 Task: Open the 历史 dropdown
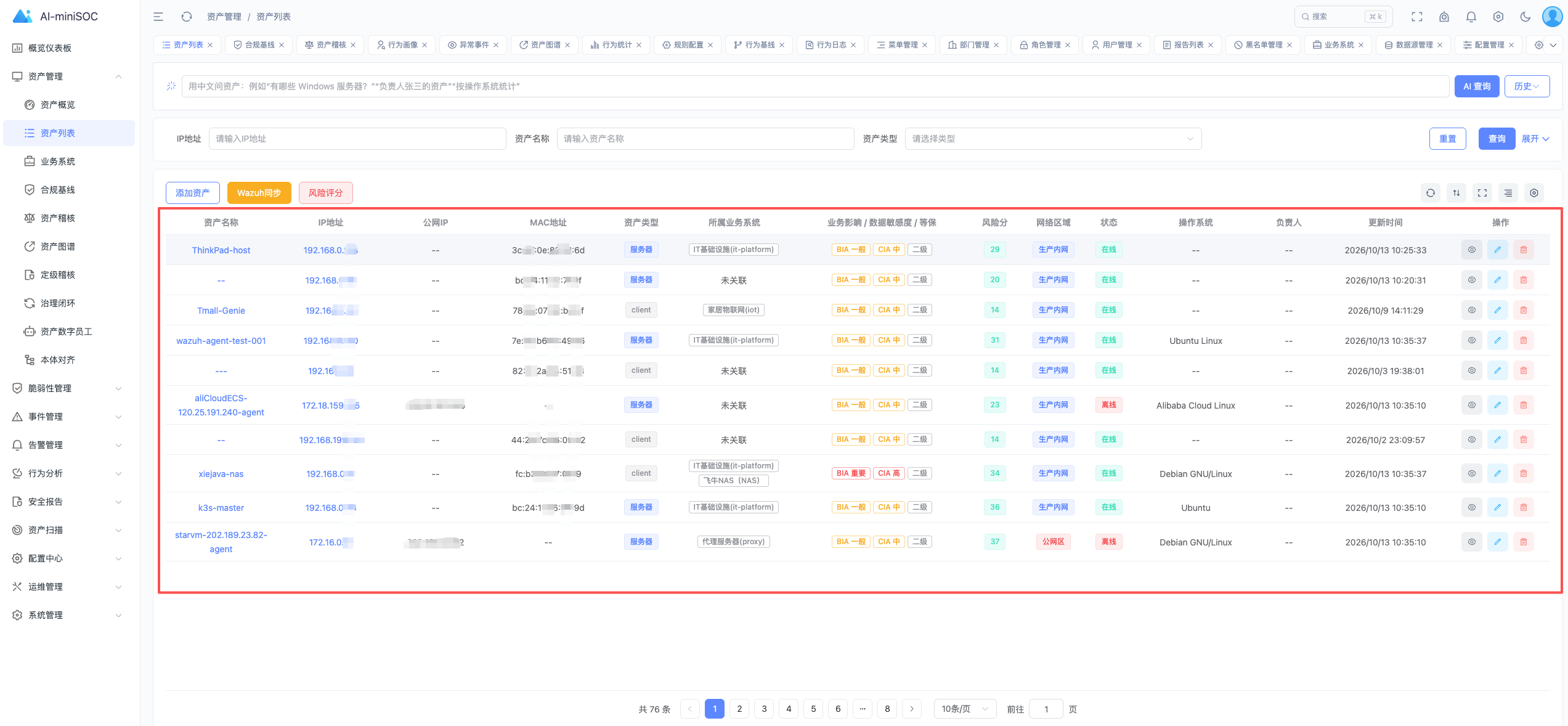[x=1527, y=86]
